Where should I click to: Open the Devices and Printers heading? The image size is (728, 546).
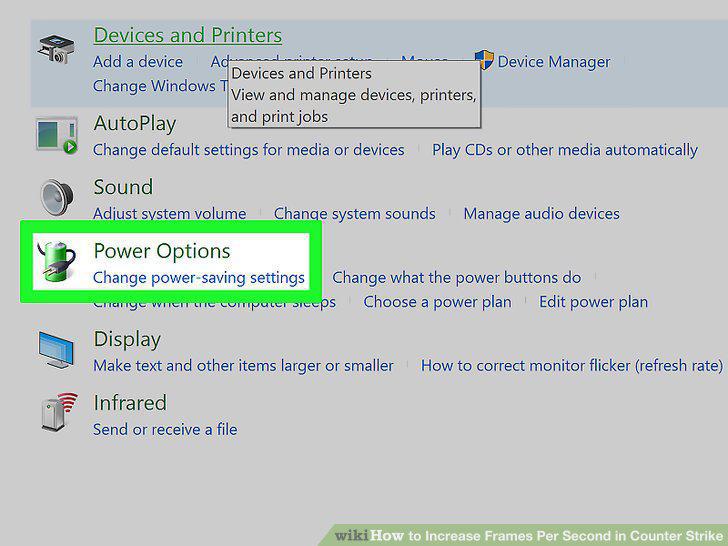(188, 35)
